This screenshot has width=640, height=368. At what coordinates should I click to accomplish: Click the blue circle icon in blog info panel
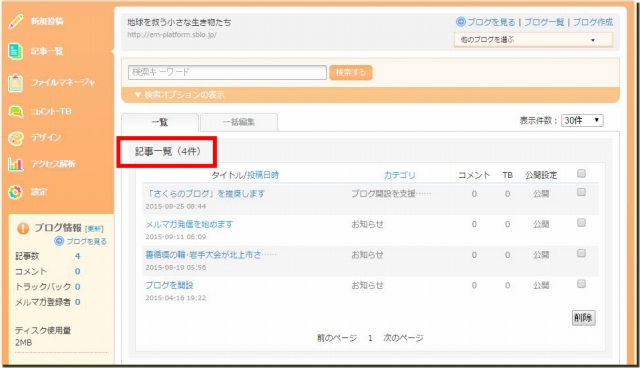[x=59, y=241]
